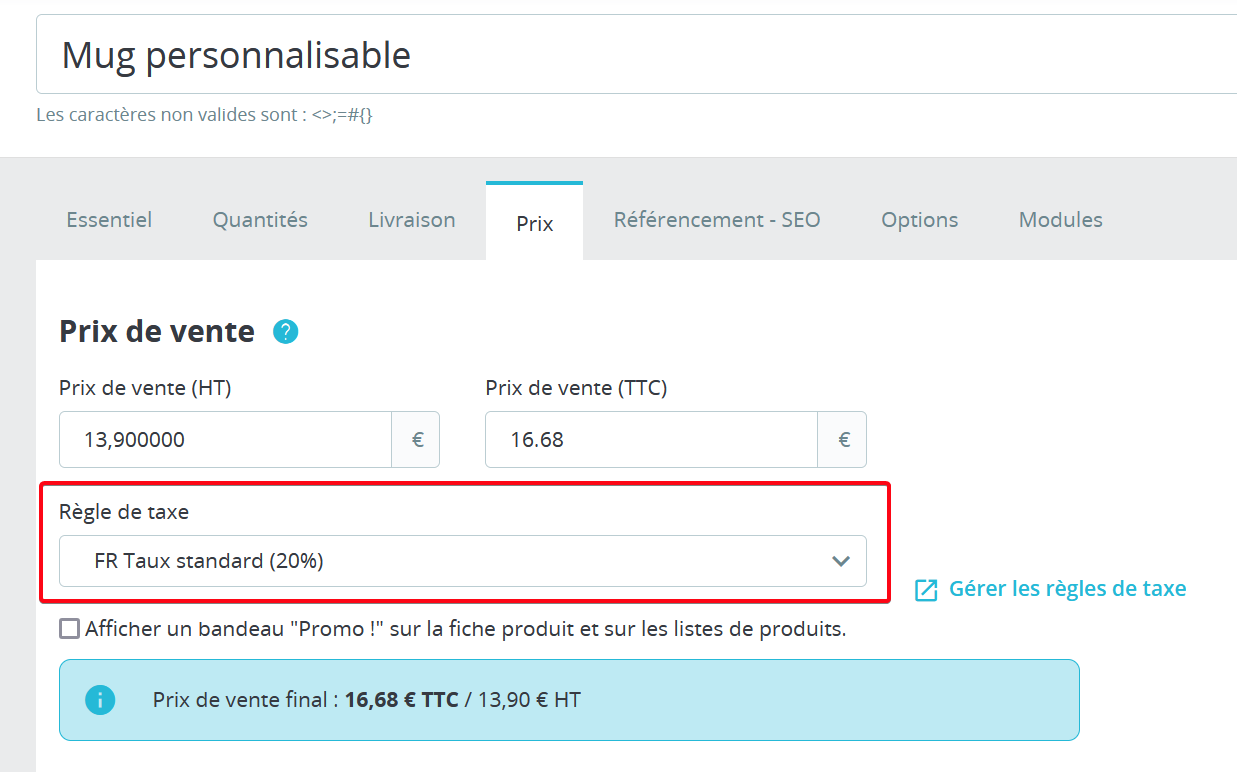This screenshot has width=1237, height=772.
Task: Open the Modules tab
Action: point(1061,220)
